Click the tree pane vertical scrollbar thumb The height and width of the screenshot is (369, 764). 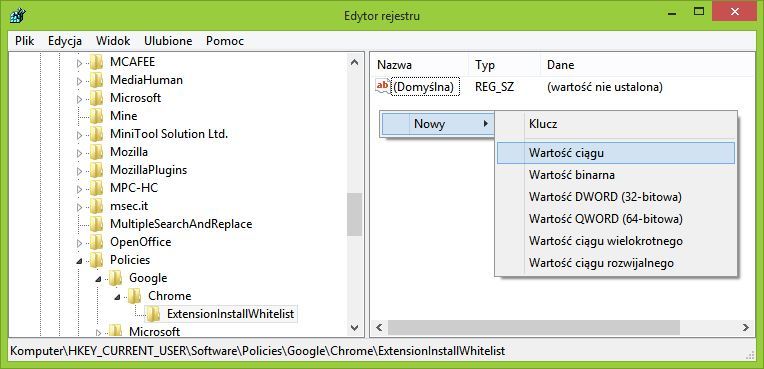[x=354, y=214]
